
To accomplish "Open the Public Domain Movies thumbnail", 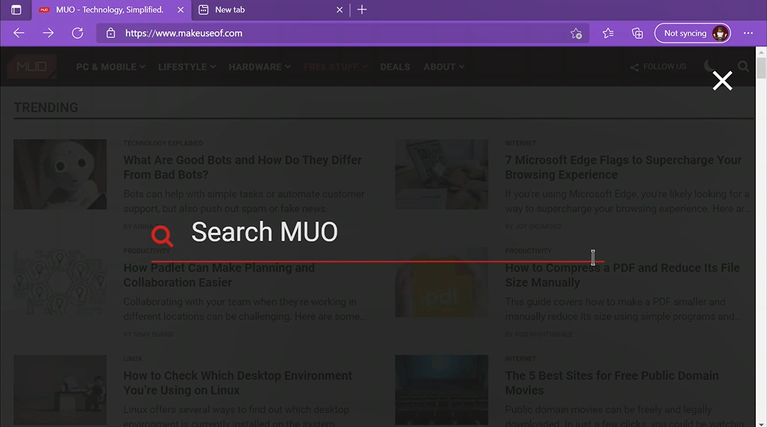I will click(x=441, y=390).
